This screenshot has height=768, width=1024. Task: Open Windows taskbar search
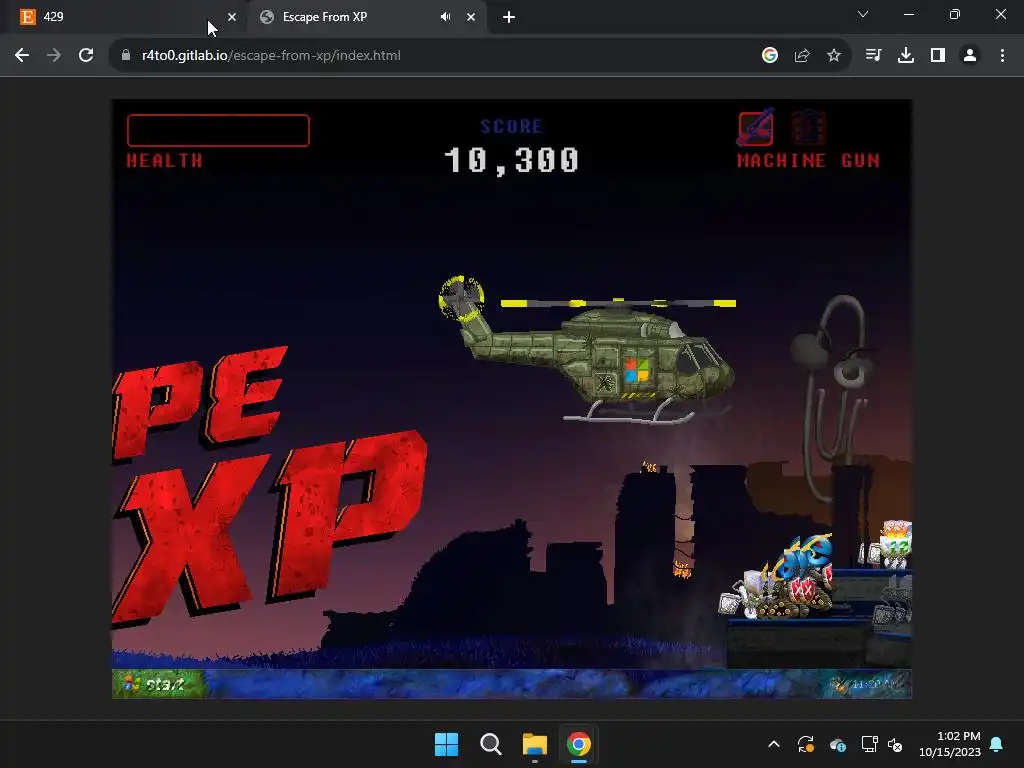click(490, 744)
